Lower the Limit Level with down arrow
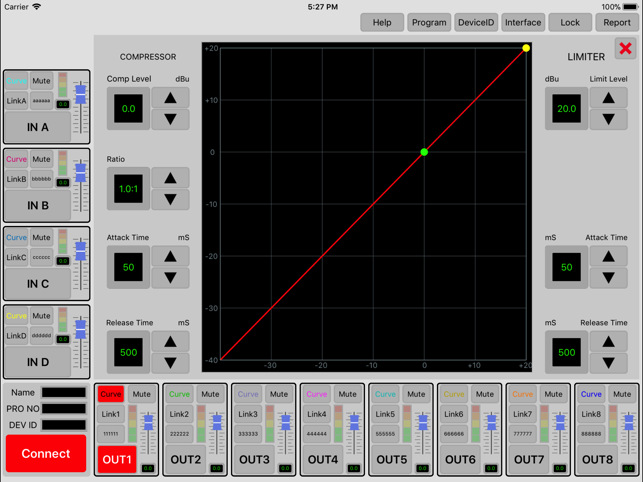The width and height of the screenshot is (643, 482). 609,119
